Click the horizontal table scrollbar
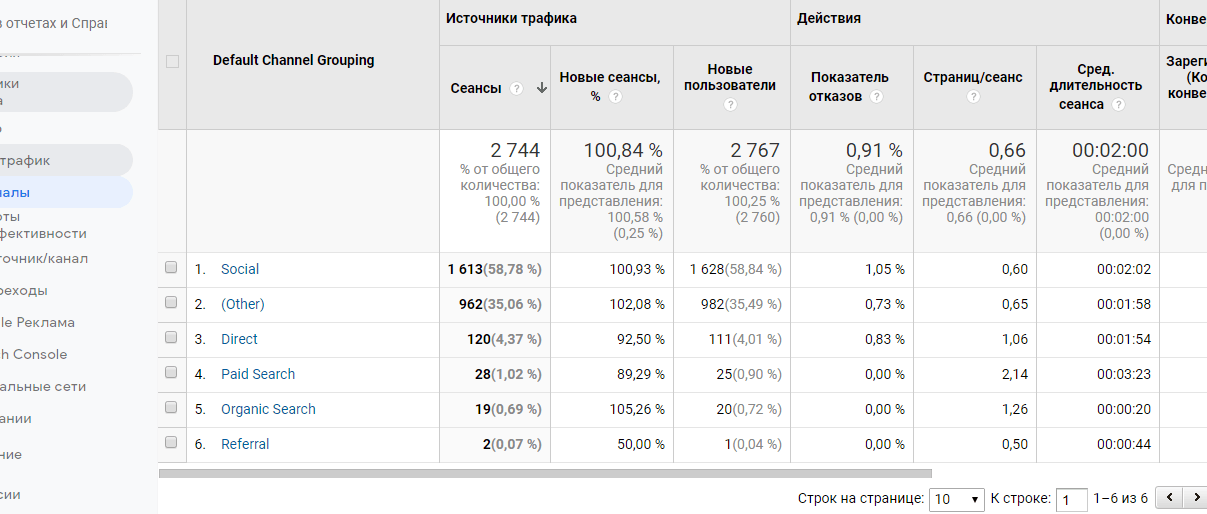Image resolution: width=1207 pixels, height=514 pixels. pos(545,473)
